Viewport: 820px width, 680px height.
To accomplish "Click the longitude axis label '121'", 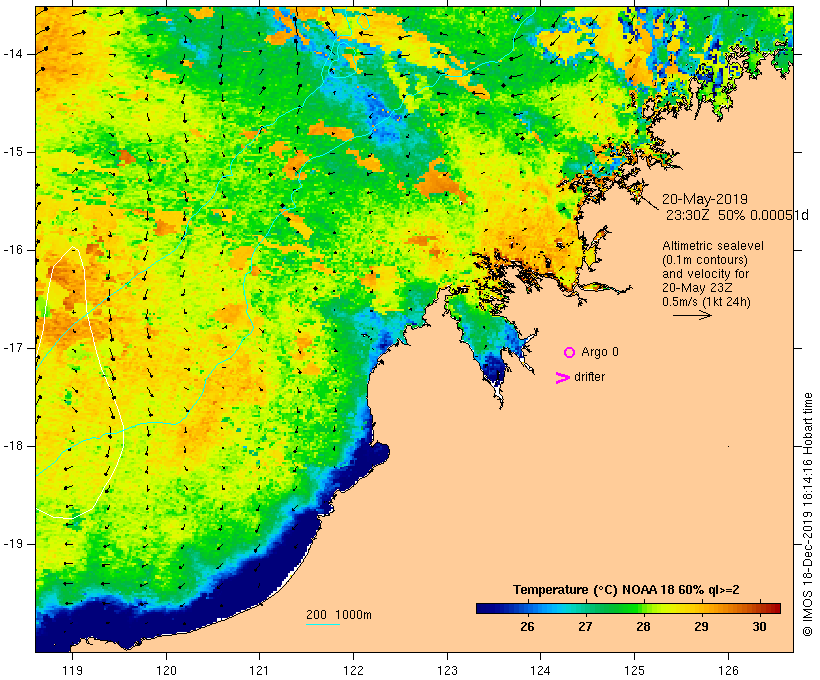I will [259, 670].
